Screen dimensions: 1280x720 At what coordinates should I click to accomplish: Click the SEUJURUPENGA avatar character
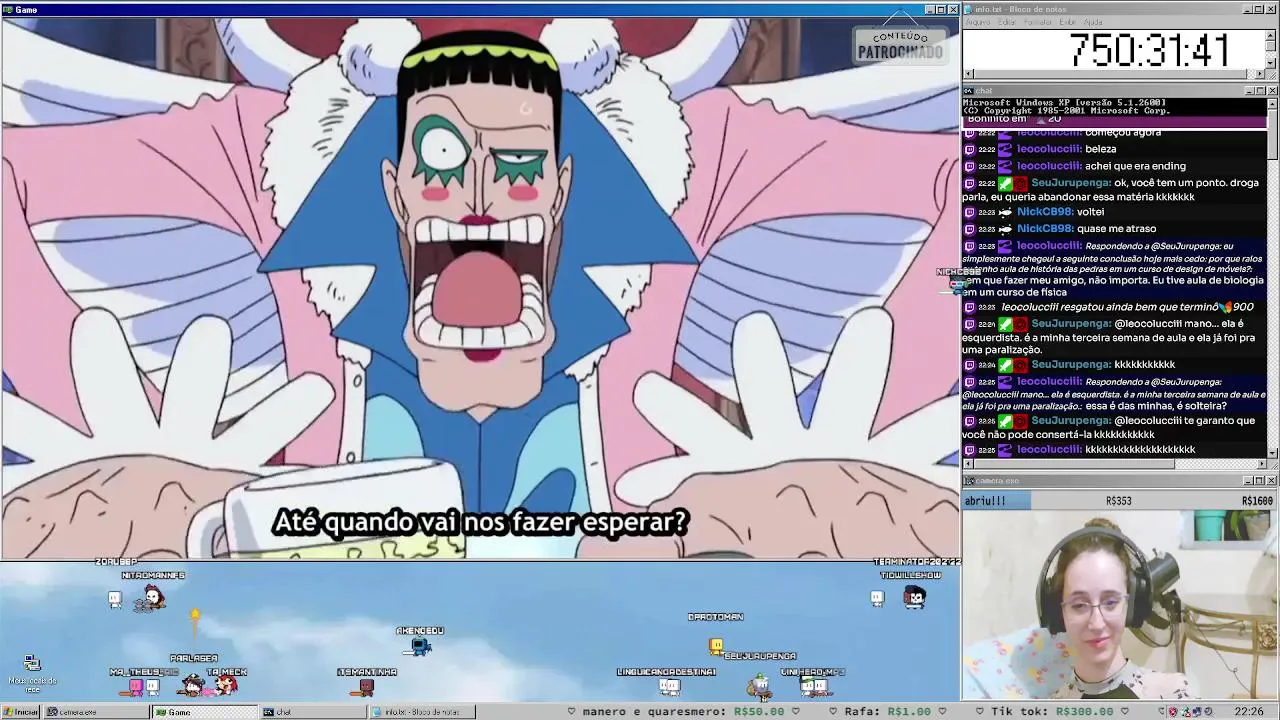[760, 685]
